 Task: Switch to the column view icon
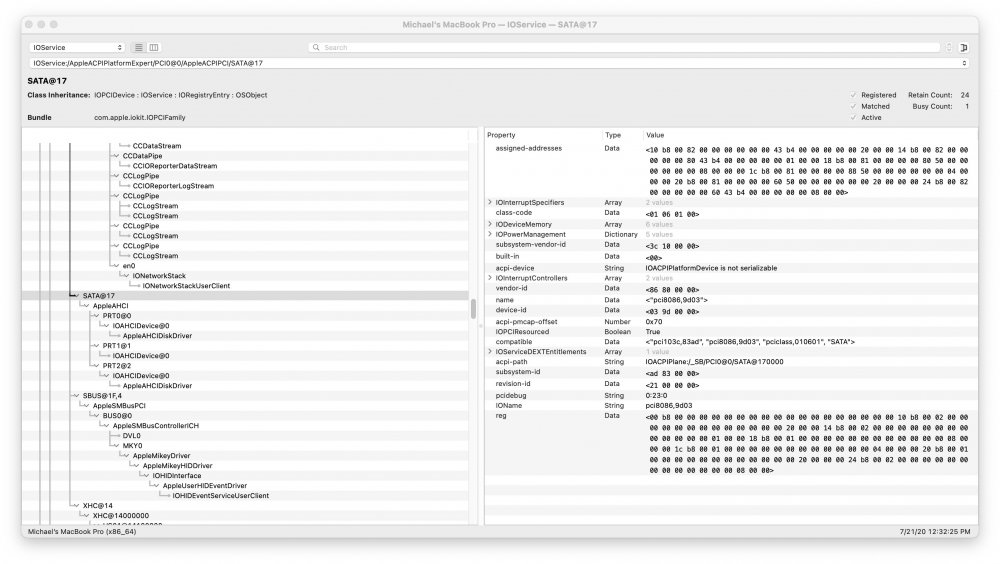coord(154,47)
